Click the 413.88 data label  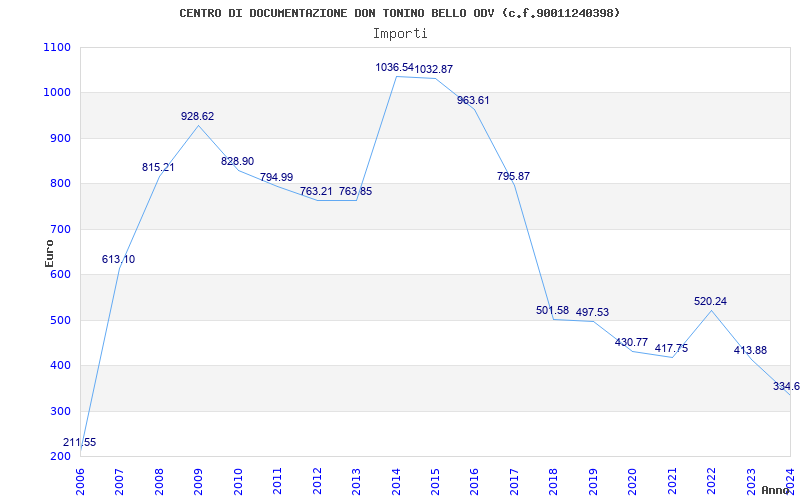(750, 351)
